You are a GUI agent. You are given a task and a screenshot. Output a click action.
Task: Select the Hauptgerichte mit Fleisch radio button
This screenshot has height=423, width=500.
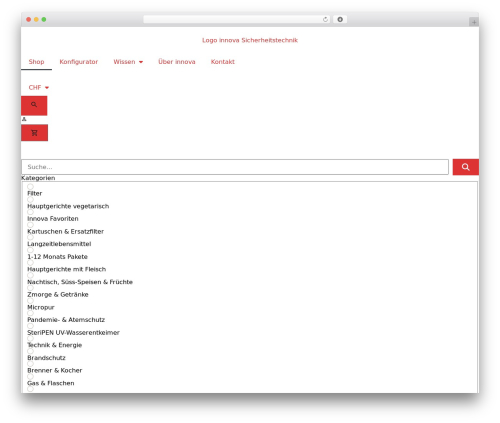tap(30, 263)
